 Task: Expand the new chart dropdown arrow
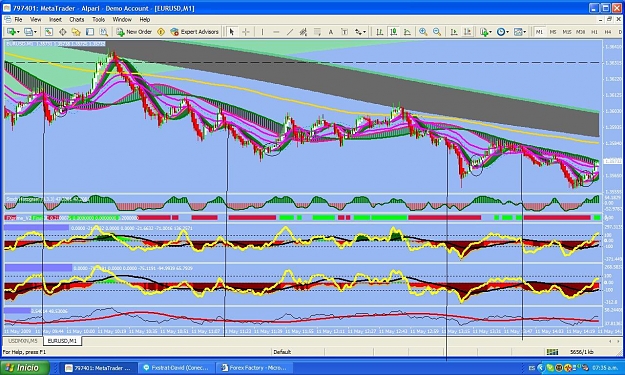(18, 32)
